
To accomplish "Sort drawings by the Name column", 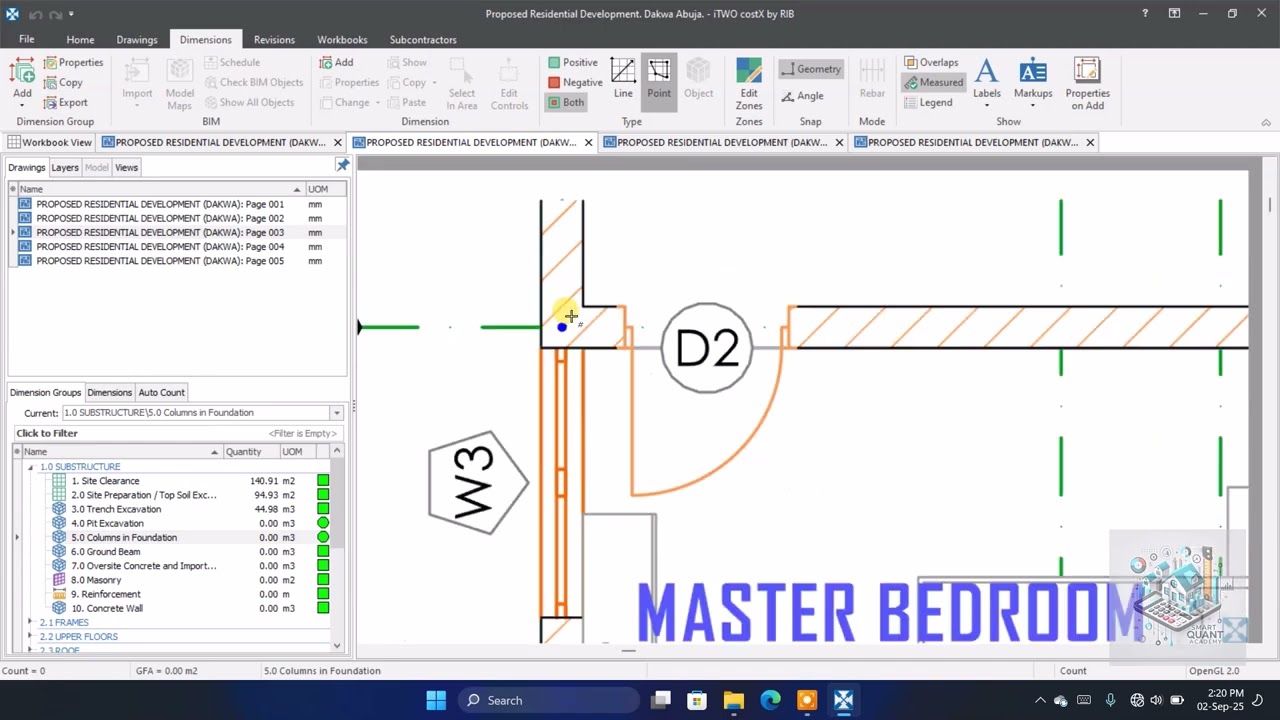I will point(160,189).
